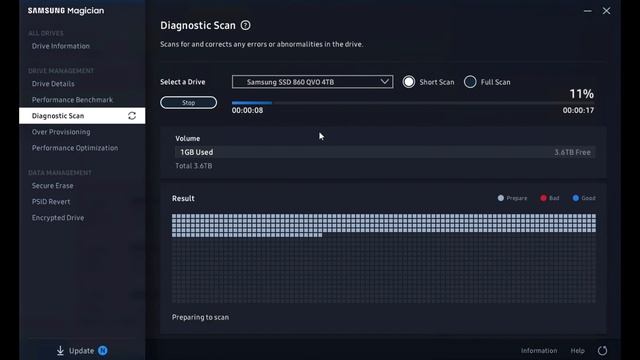Click the Bad legend red dot
The image size is (640, 360).
tap(543, 198)
